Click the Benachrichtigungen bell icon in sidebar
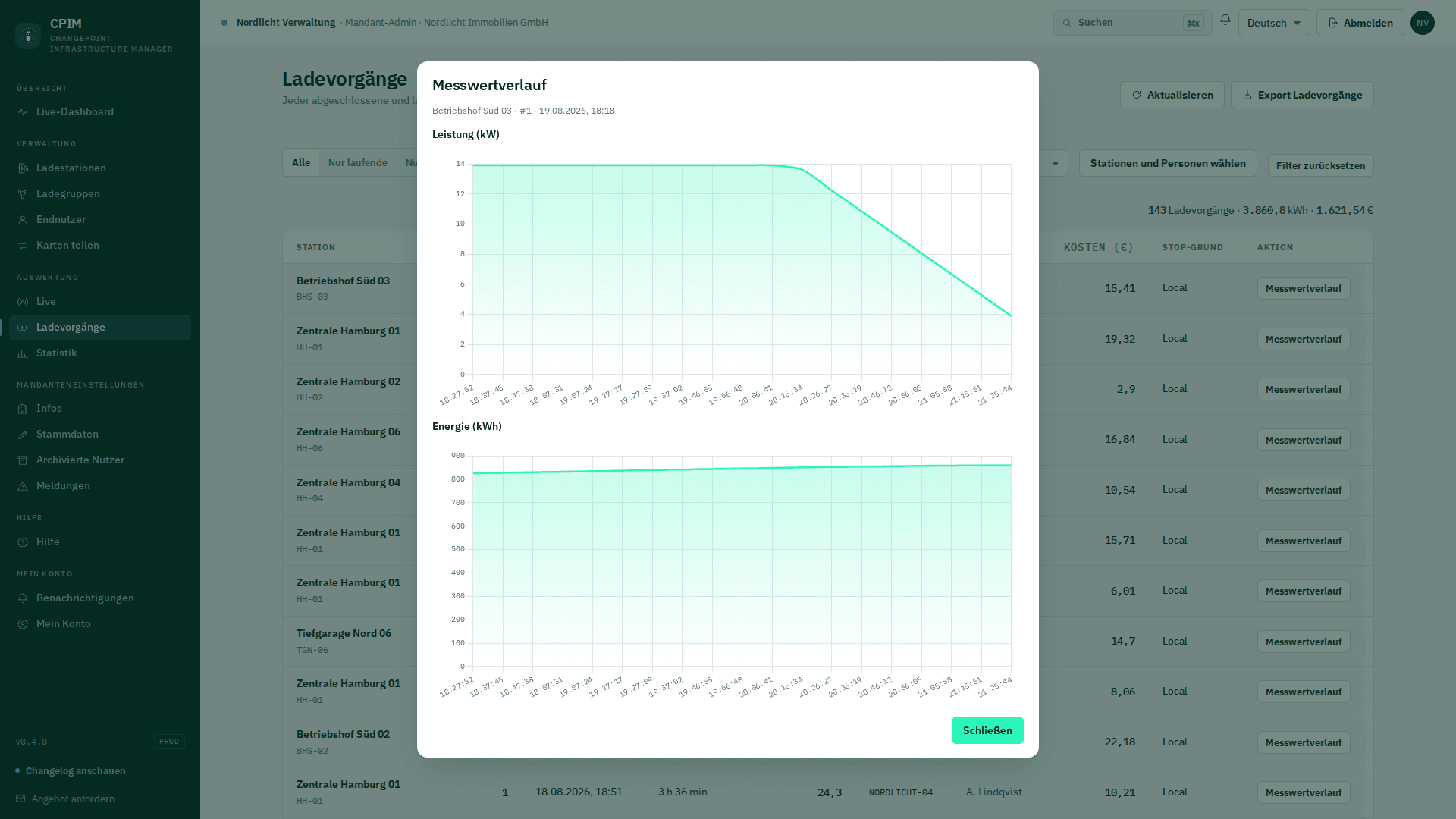The width and height of the screenshot is (1456, 819). click(x=23, y=598)
